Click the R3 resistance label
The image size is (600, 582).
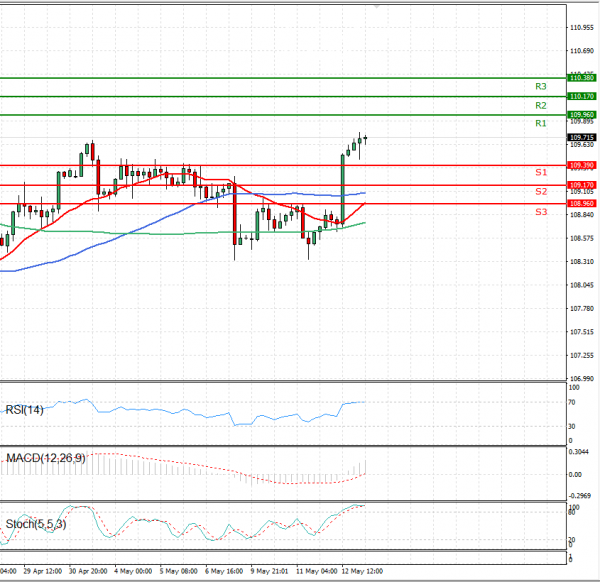click(541, 86)
